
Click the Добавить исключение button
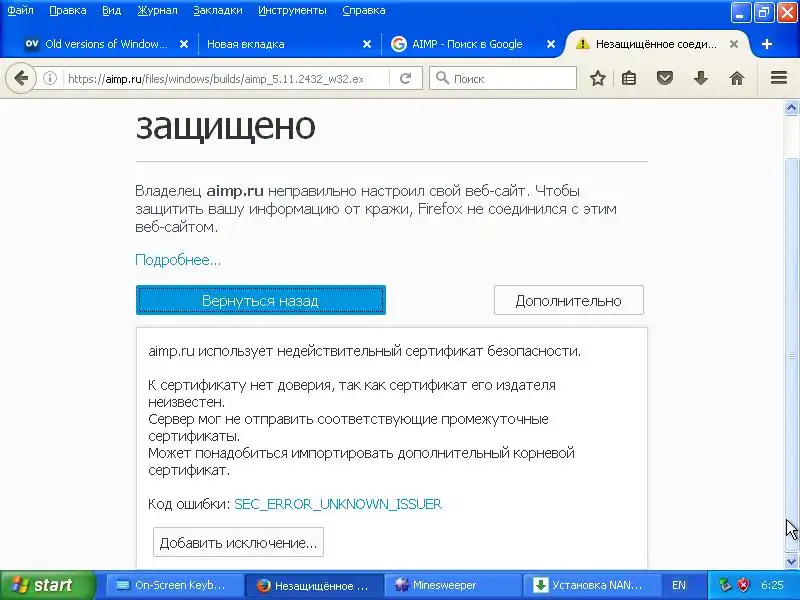238,542
